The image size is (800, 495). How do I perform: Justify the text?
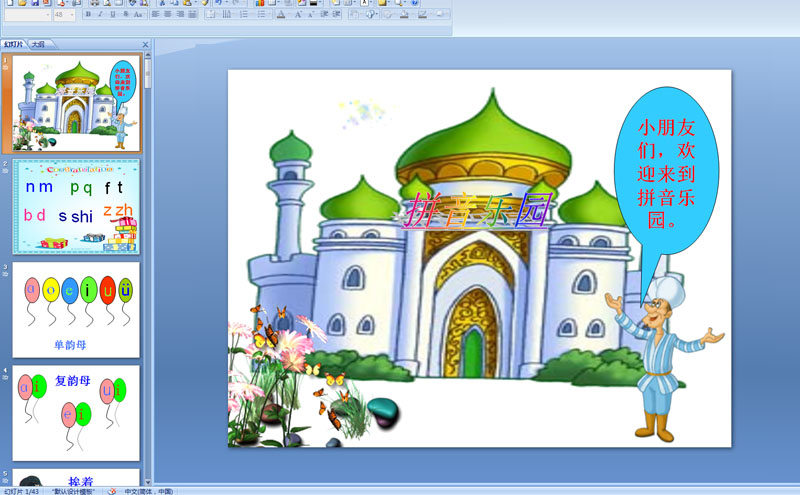pyautogui.click(x=192, y=14)
